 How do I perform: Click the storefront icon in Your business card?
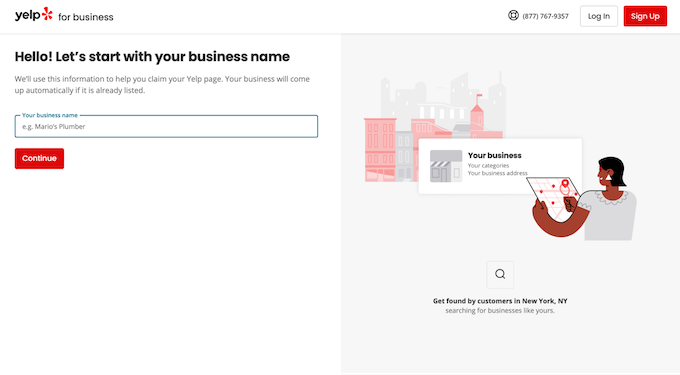(446, 166)
